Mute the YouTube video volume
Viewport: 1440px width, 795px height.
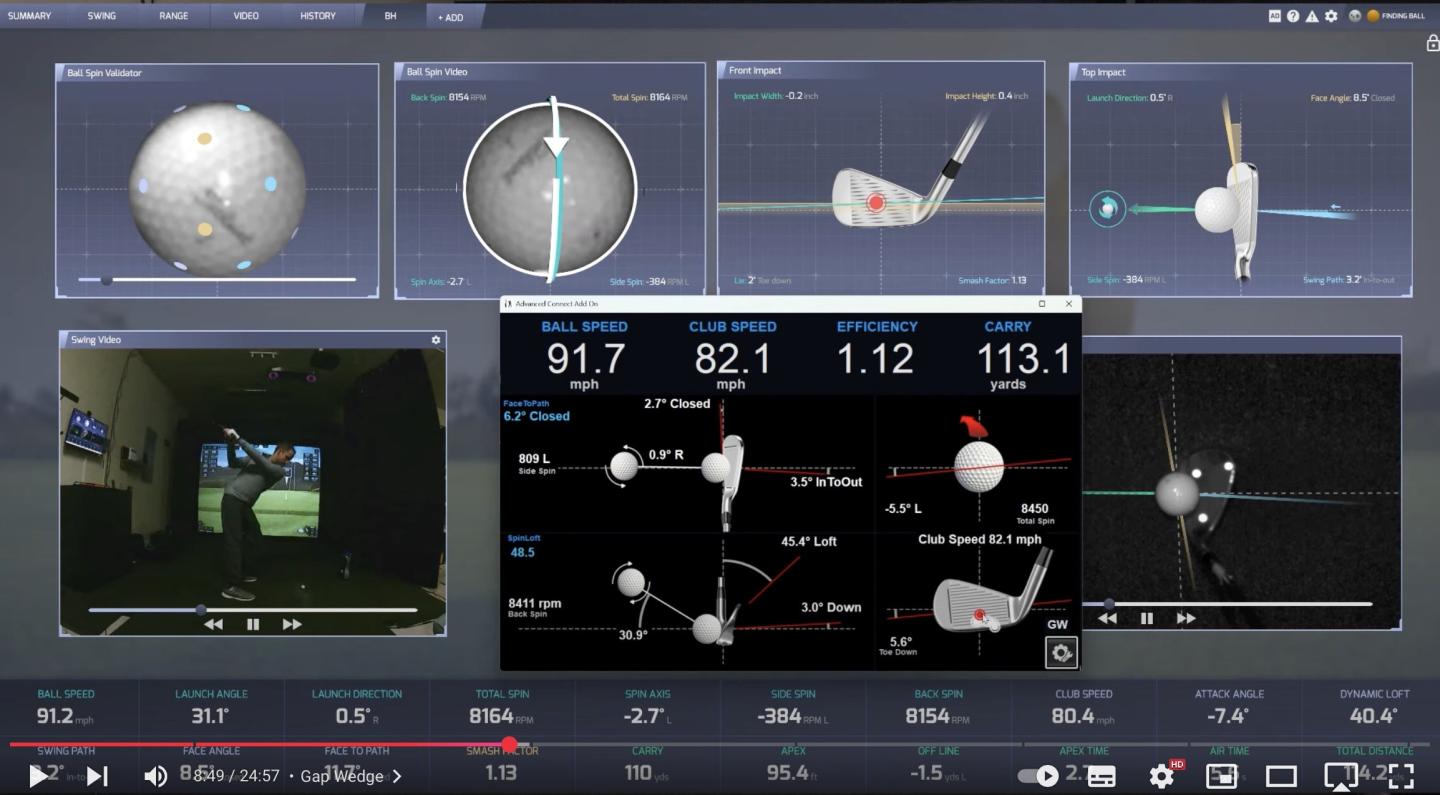coord(156,776)
